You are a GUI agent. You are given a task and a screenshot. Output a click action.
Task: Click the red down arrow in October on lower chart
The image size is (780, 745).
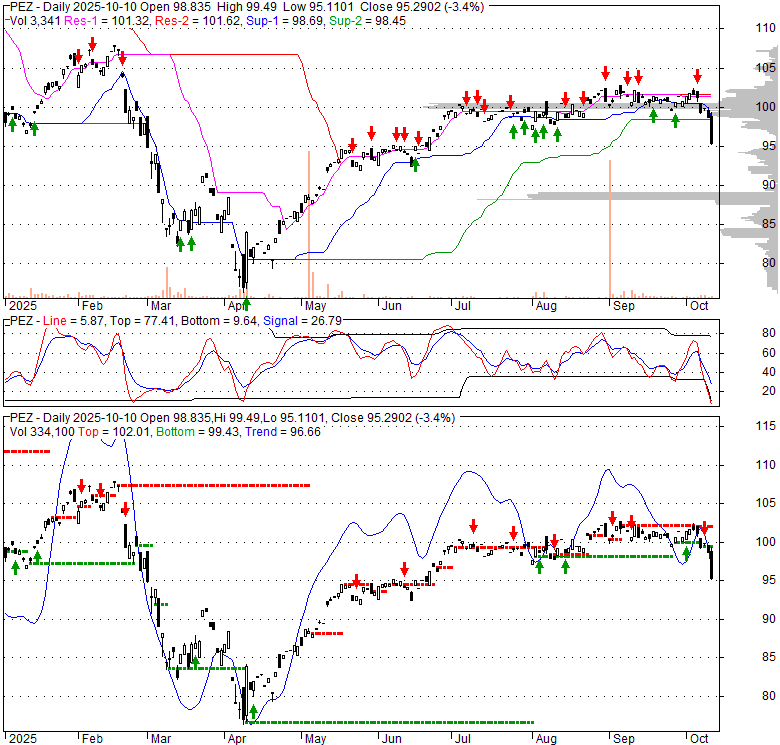(705, 527)
